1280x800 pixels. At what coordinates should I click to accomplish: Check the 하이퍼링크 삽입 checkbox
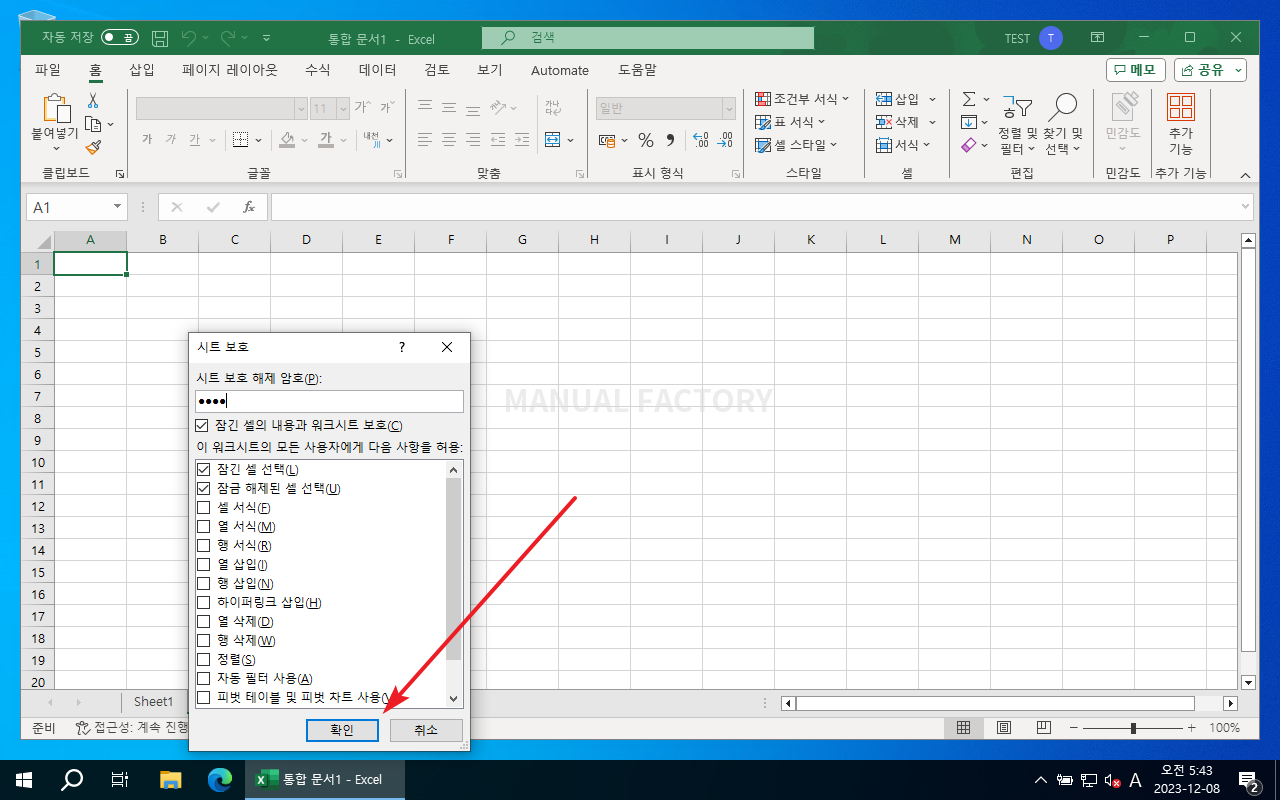tap(204, 602)
